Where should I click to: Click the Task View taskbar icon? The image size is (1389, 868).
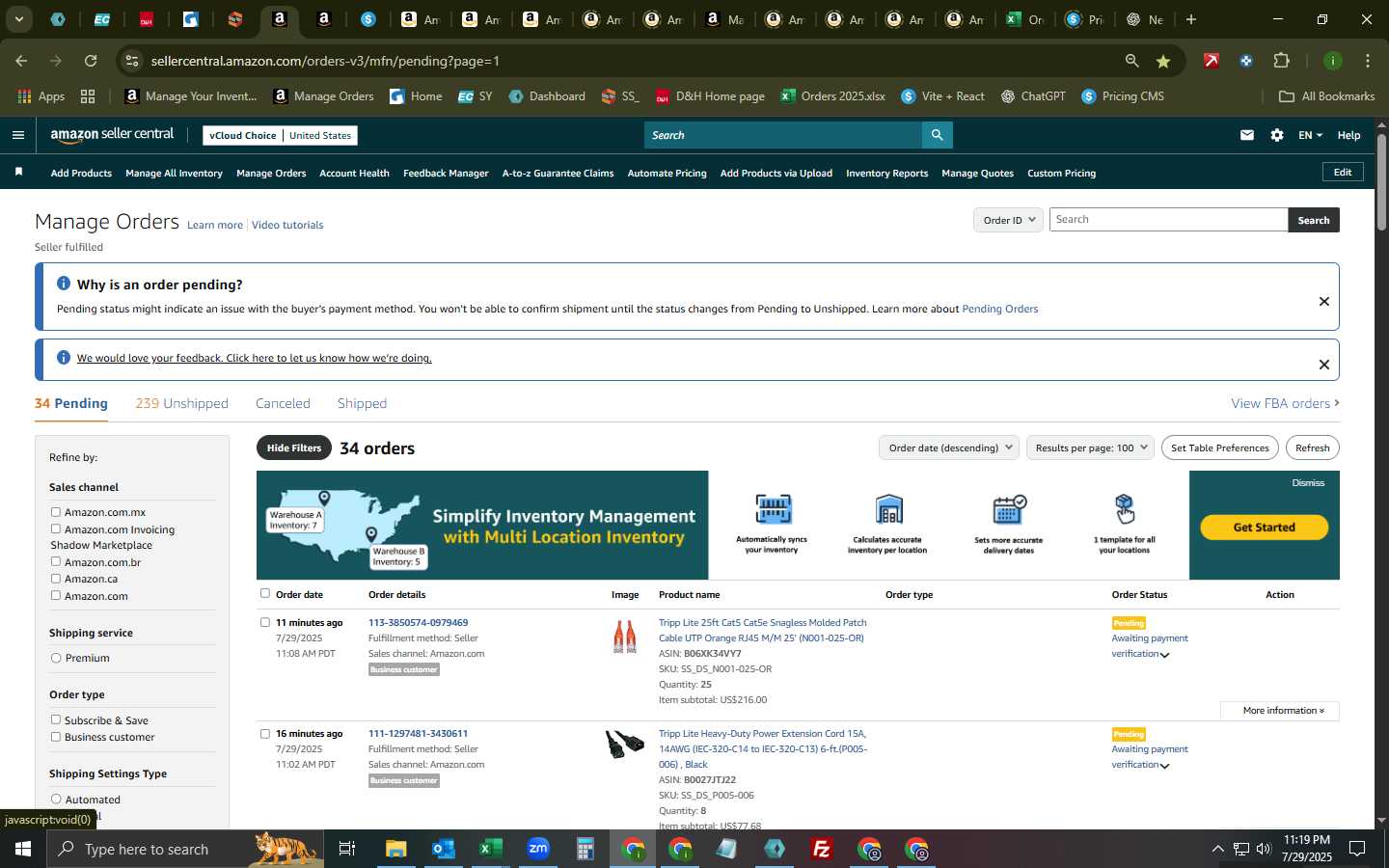347,849
